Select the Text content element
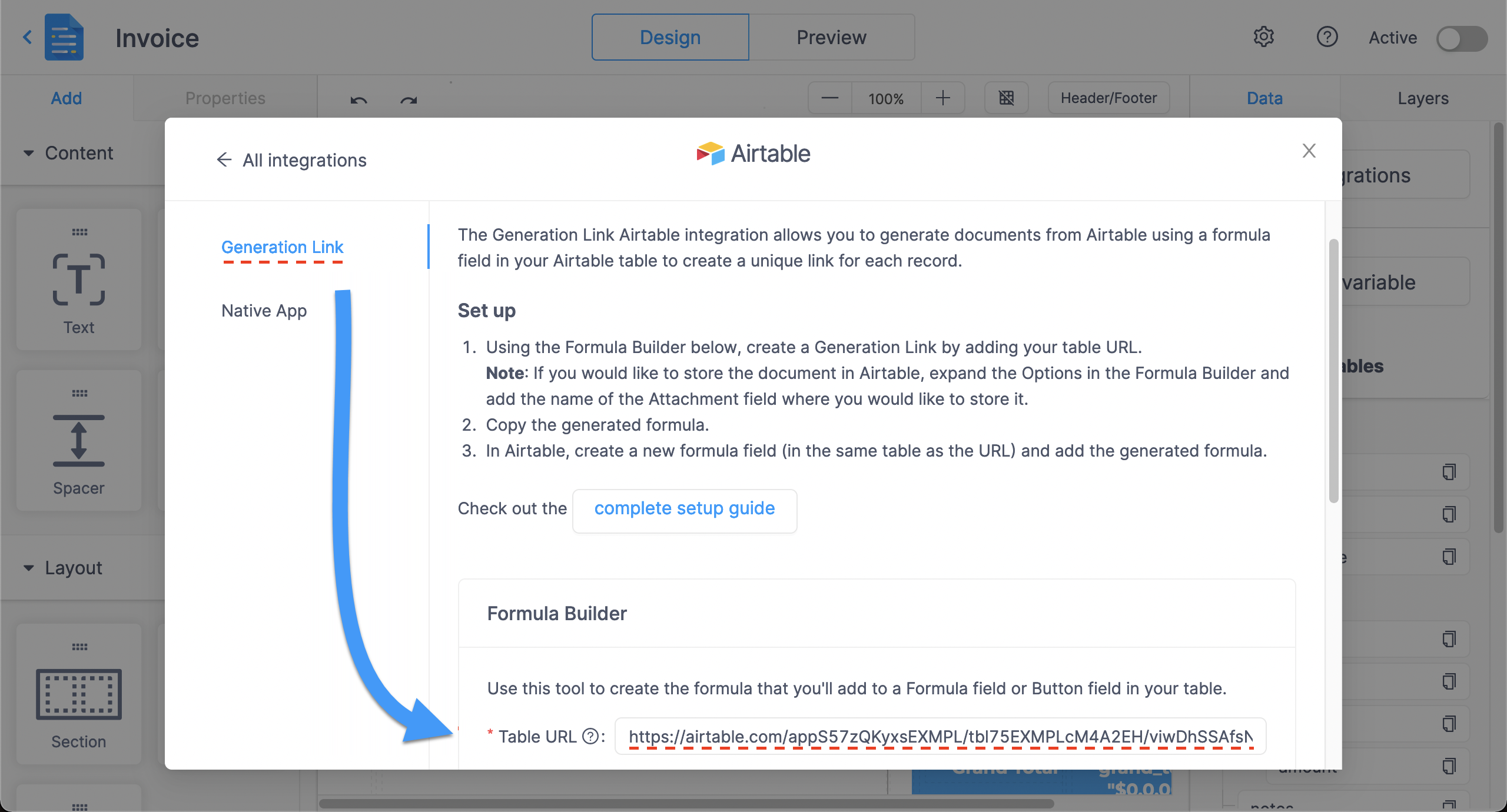1507x812 pixels. pos(79,279)
